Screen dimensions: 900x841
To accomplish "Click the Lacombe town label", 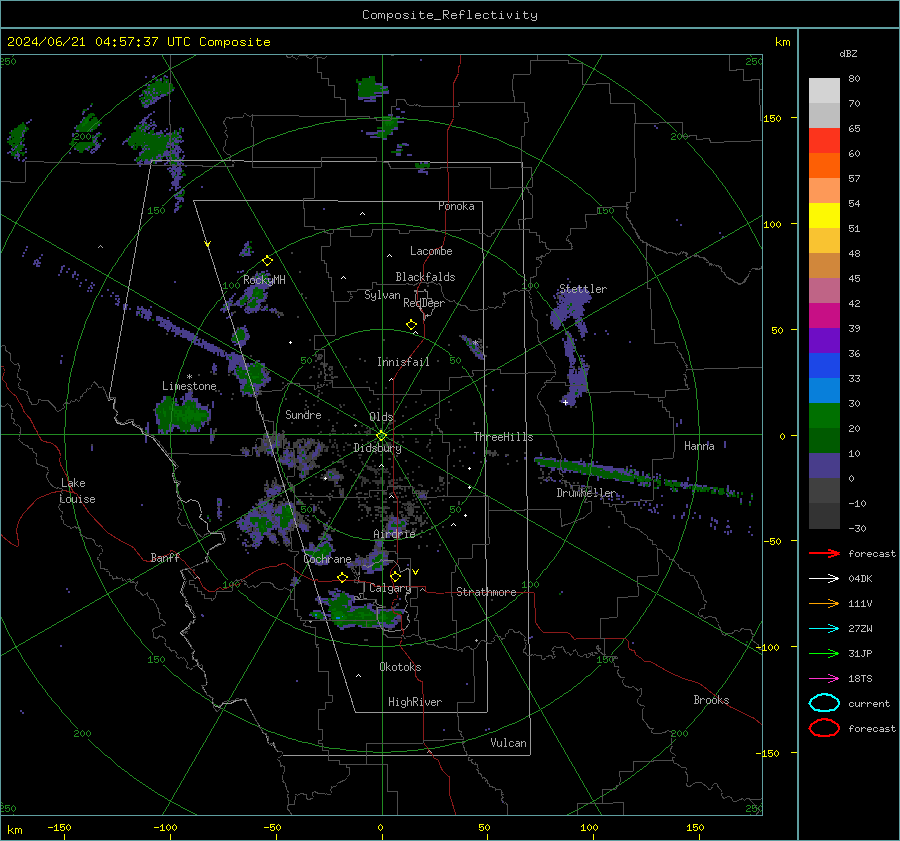I will point(431,251).
